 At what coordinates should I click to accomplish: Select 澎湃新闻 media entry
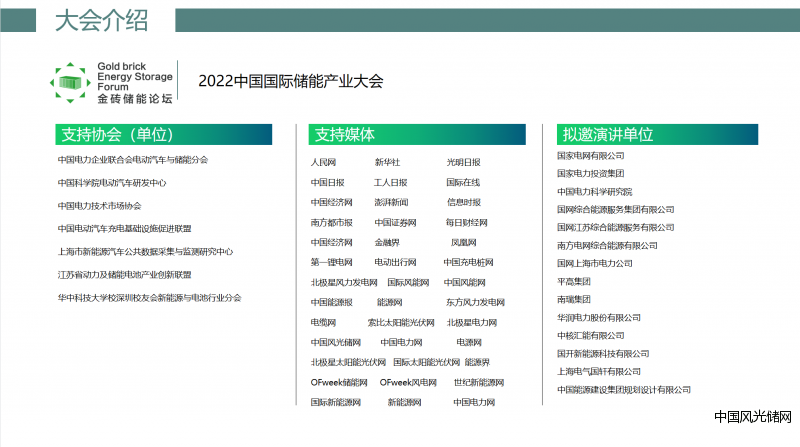pos(391,202)
